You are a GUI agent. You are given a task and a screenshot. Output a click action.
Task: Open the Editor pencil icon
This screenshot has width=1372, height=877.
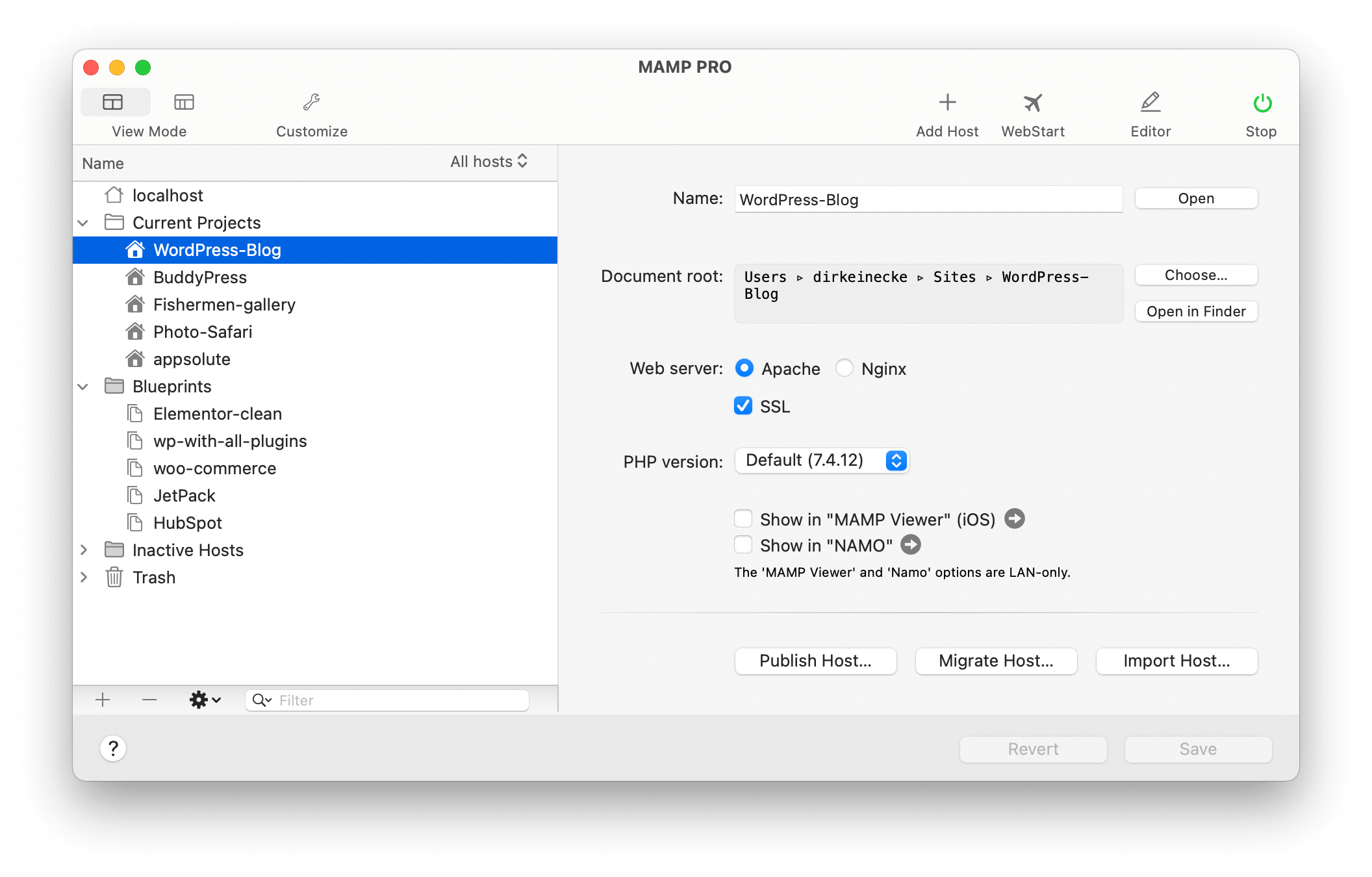tap(1150, 102)
